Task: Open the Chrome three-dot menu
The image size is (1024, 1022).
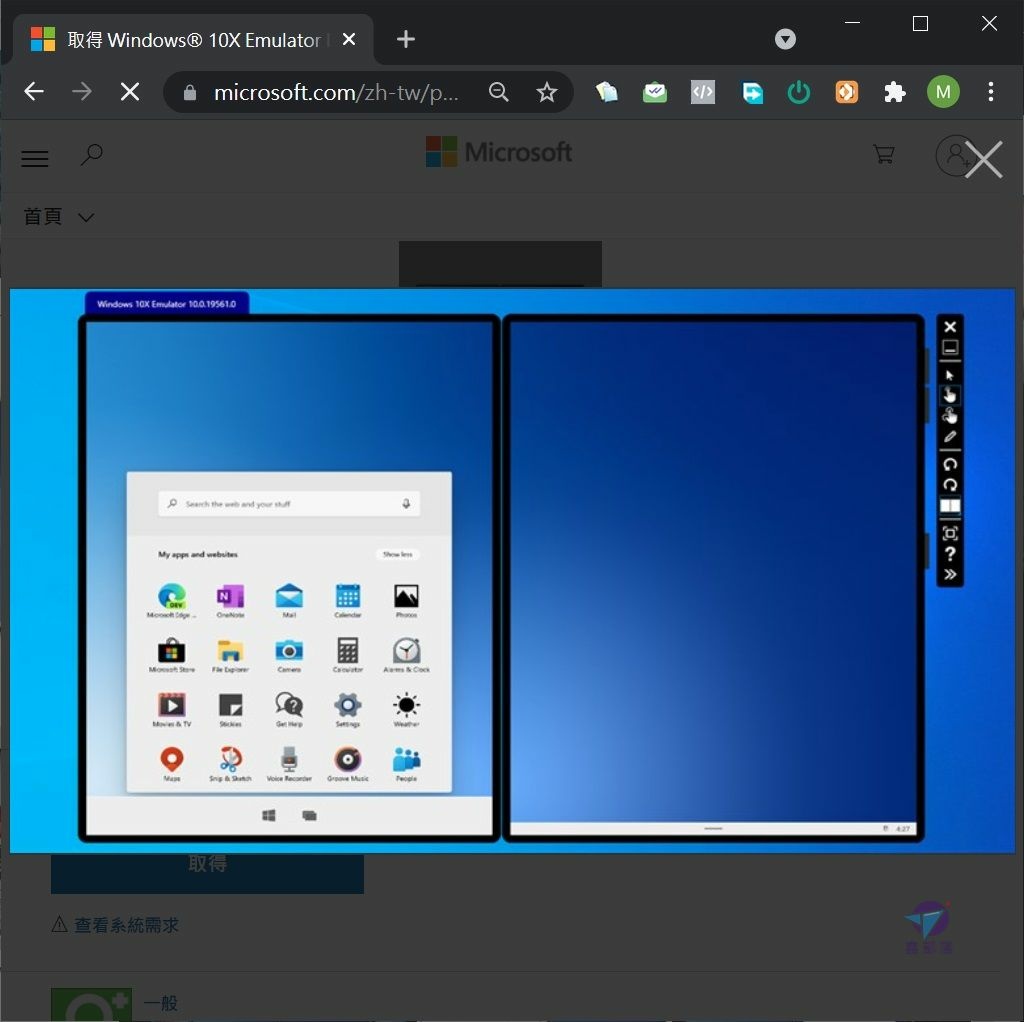Action: click(990, 92)
